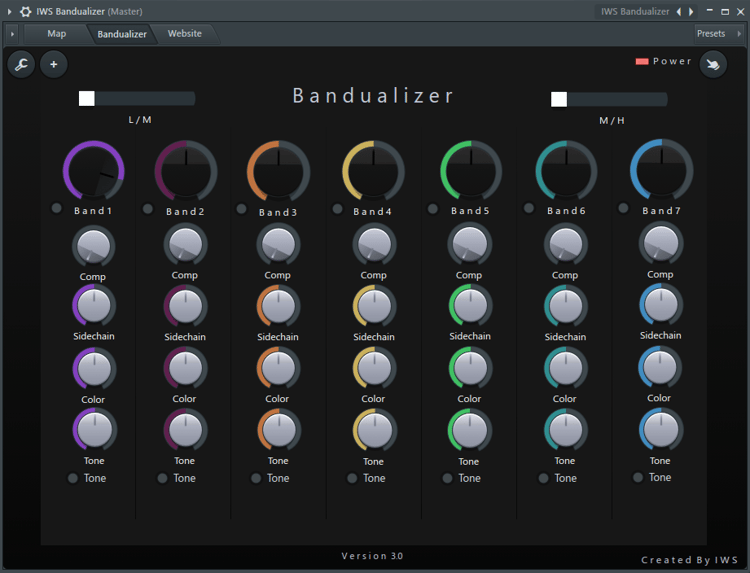Screen dimensions: 750x573
Task: Enable the Band 2 Tone radio dot
Action: (162, 478)
